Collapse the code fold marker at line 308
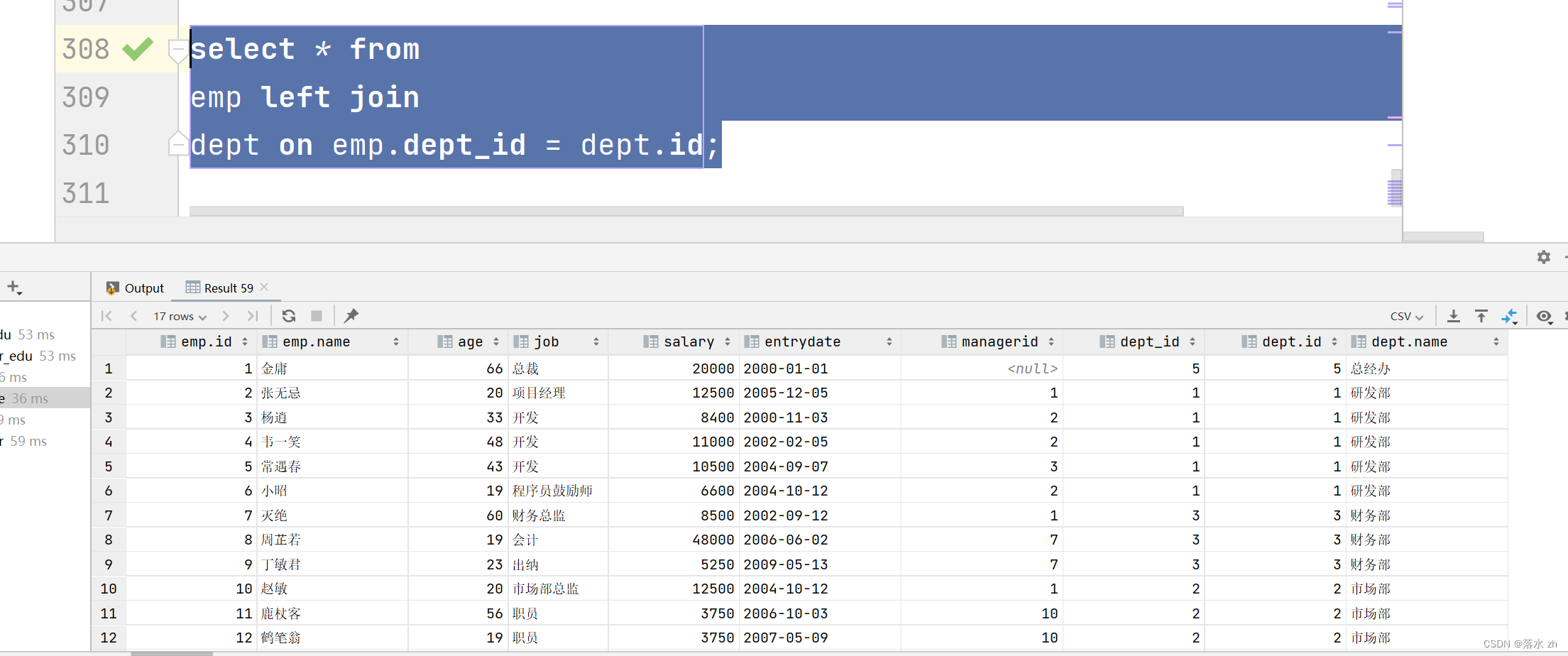 [177, 51]
